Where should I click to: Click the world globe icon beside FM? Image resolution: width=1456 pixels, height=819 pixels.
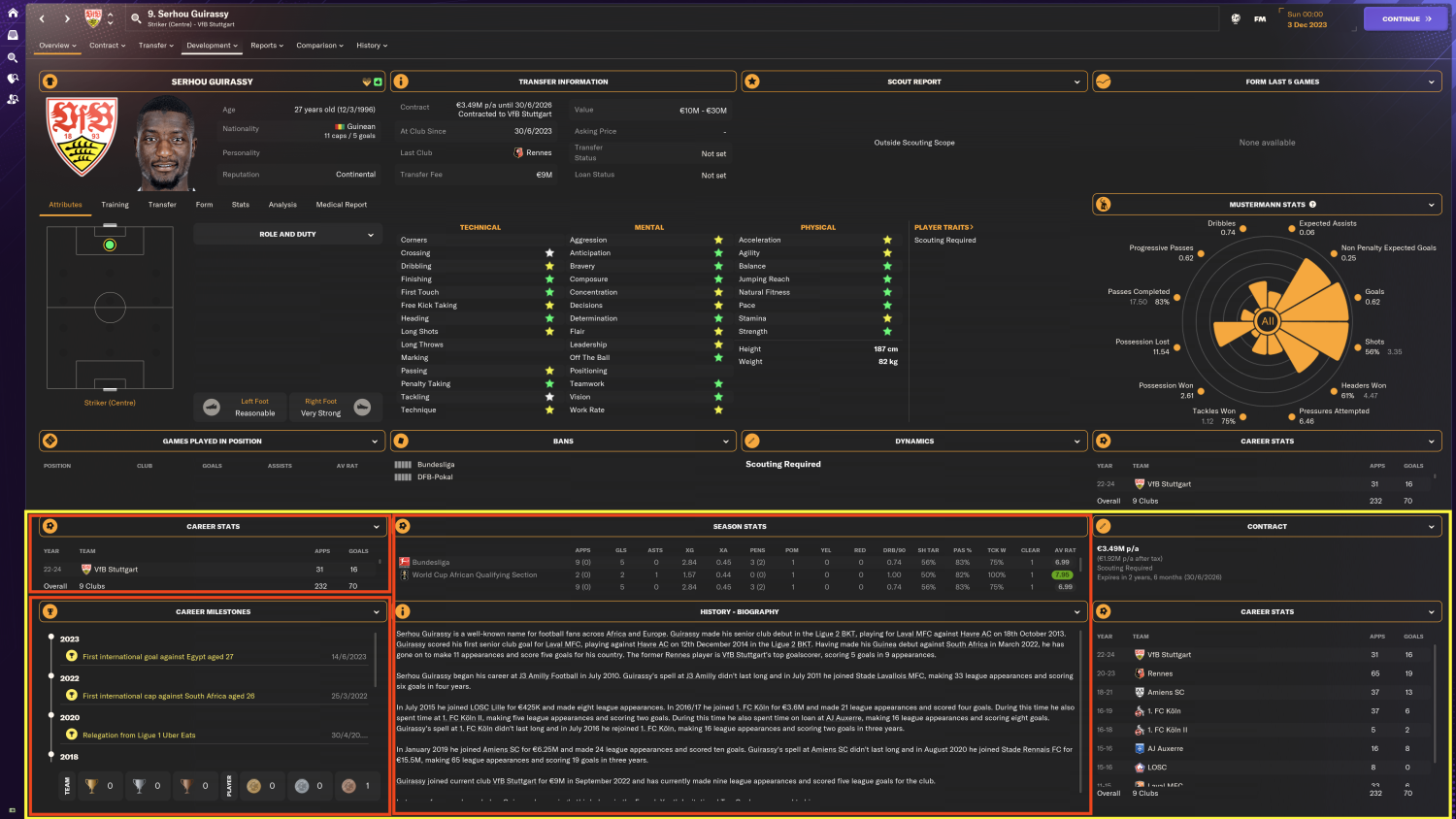[1236, 18]
